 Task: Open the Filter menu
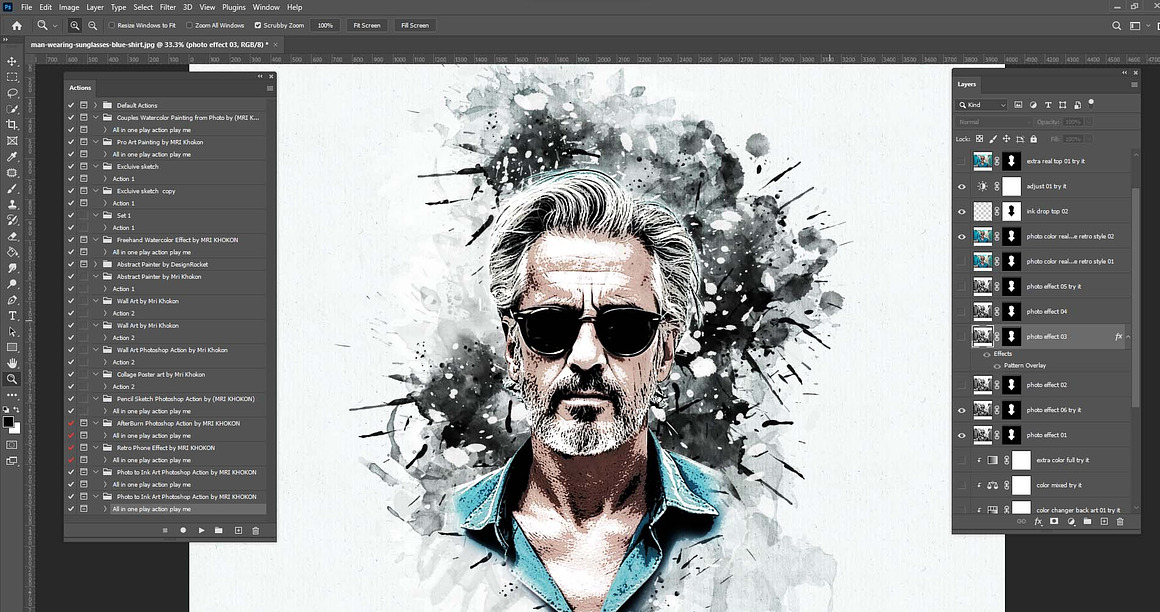click(x=167, y=6)
